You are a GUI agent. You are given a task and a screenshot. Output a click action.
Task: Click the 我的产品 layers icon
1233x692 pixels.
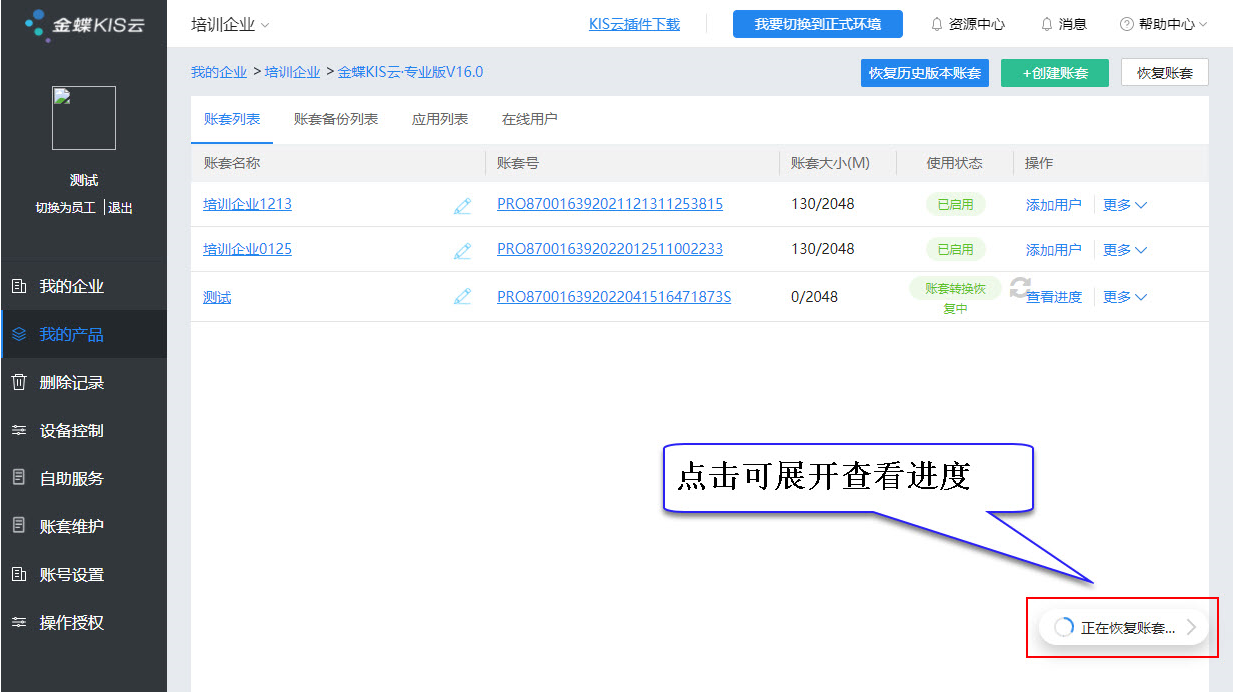[19, 335]
